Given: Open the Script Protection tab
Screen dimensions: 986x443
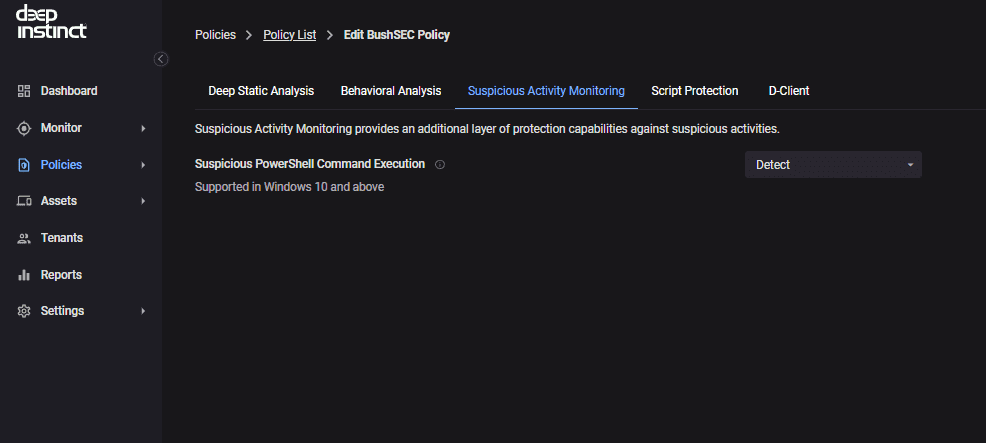Looking at the screenshot, I should pyautogui.click(x=695, y=91).
